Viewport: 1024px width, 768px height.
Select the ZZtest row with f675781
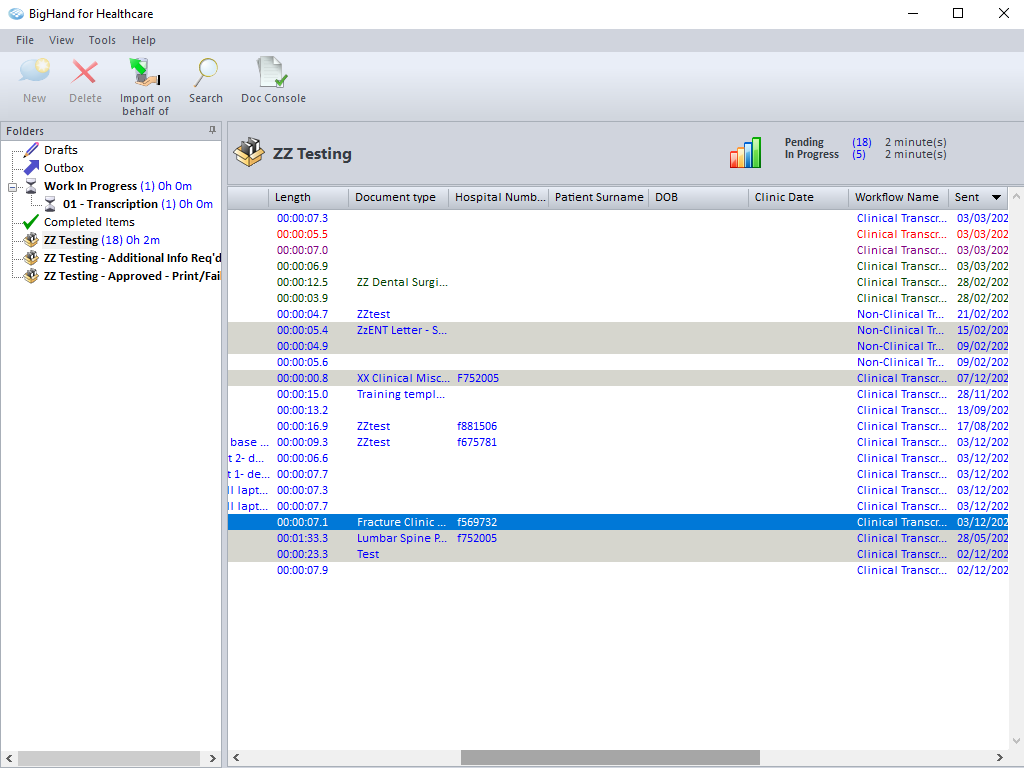point(618,442)
